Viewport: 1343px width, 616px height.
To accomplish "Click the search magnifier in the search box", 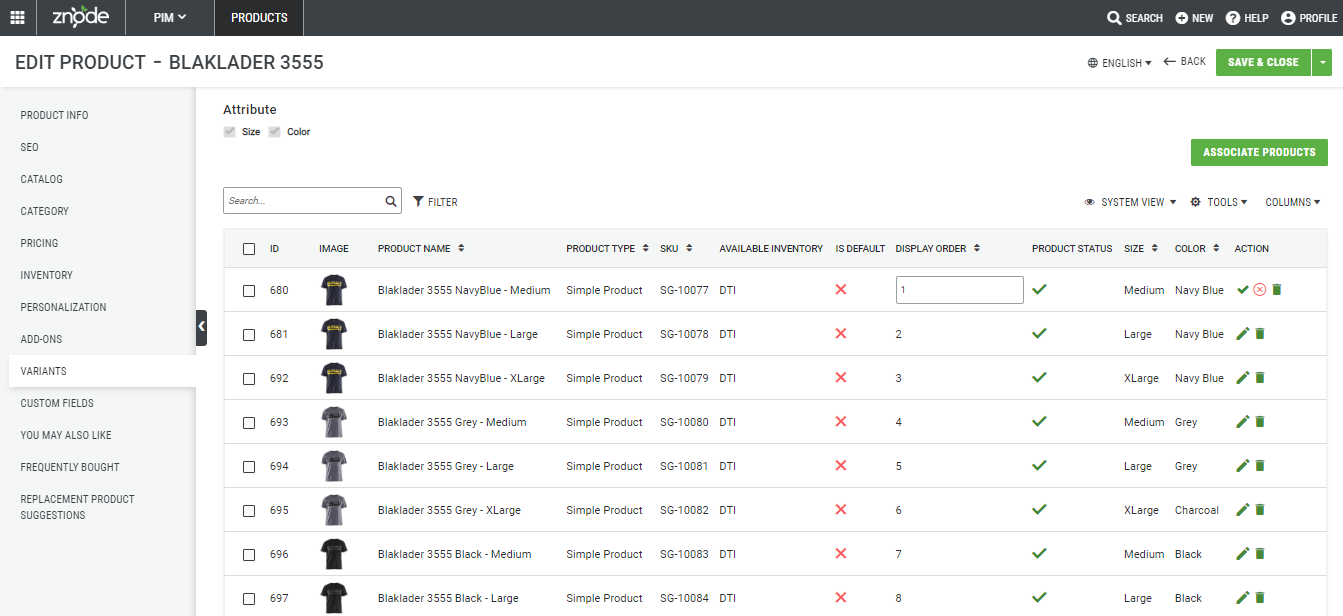I will click(391, 201).
